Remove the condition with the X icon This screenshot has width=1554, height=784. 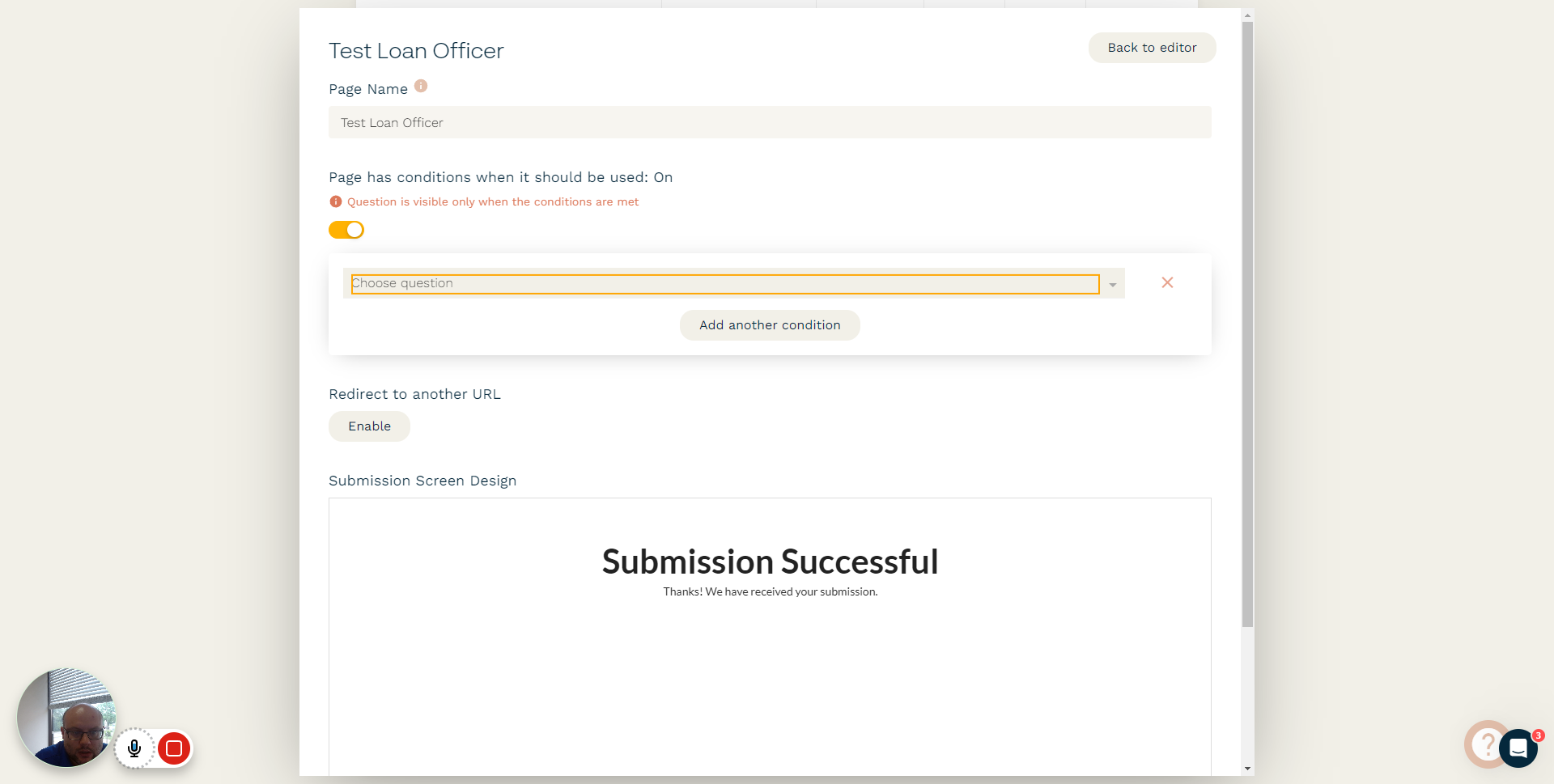(x=1167, y=282)
